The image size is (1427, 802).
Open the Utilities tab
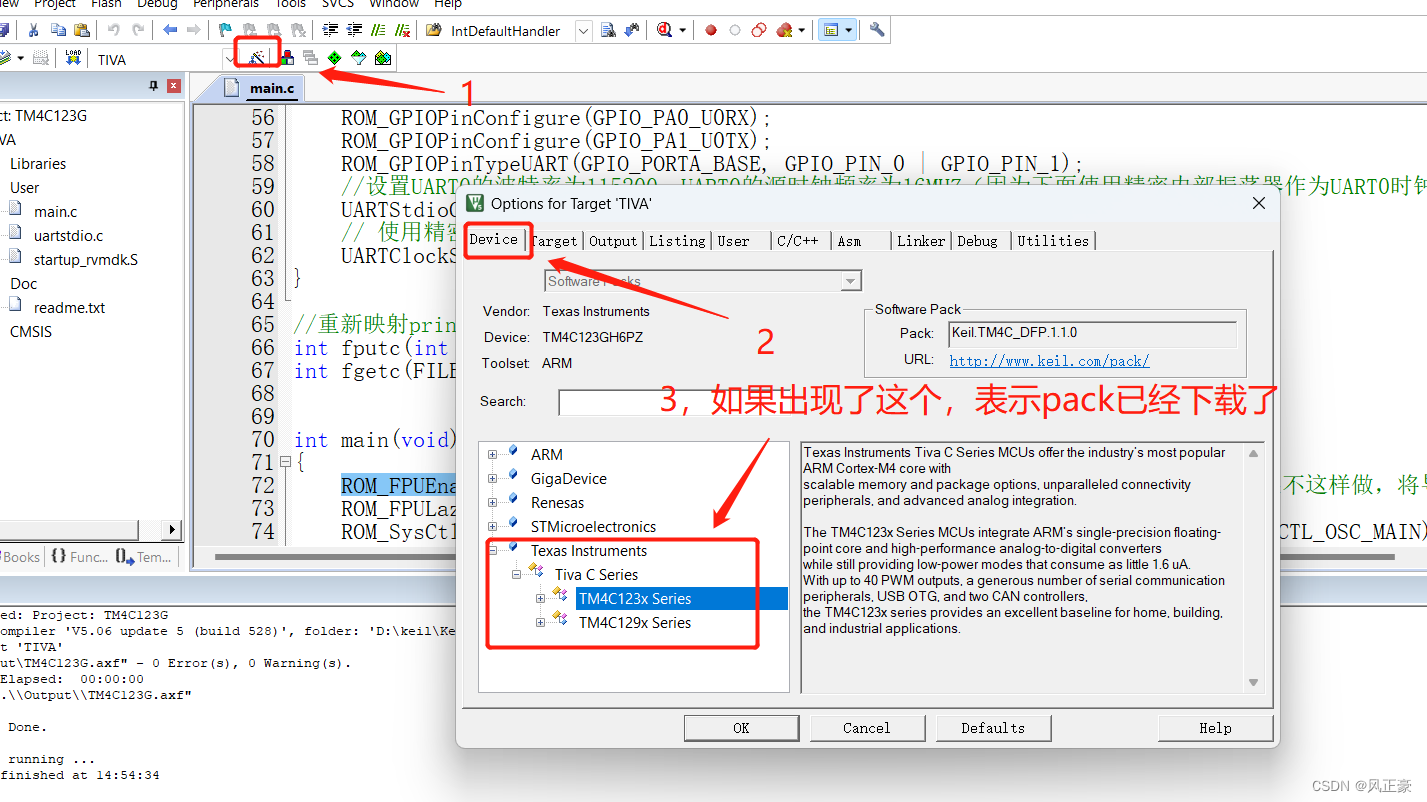click(1053, 241)
